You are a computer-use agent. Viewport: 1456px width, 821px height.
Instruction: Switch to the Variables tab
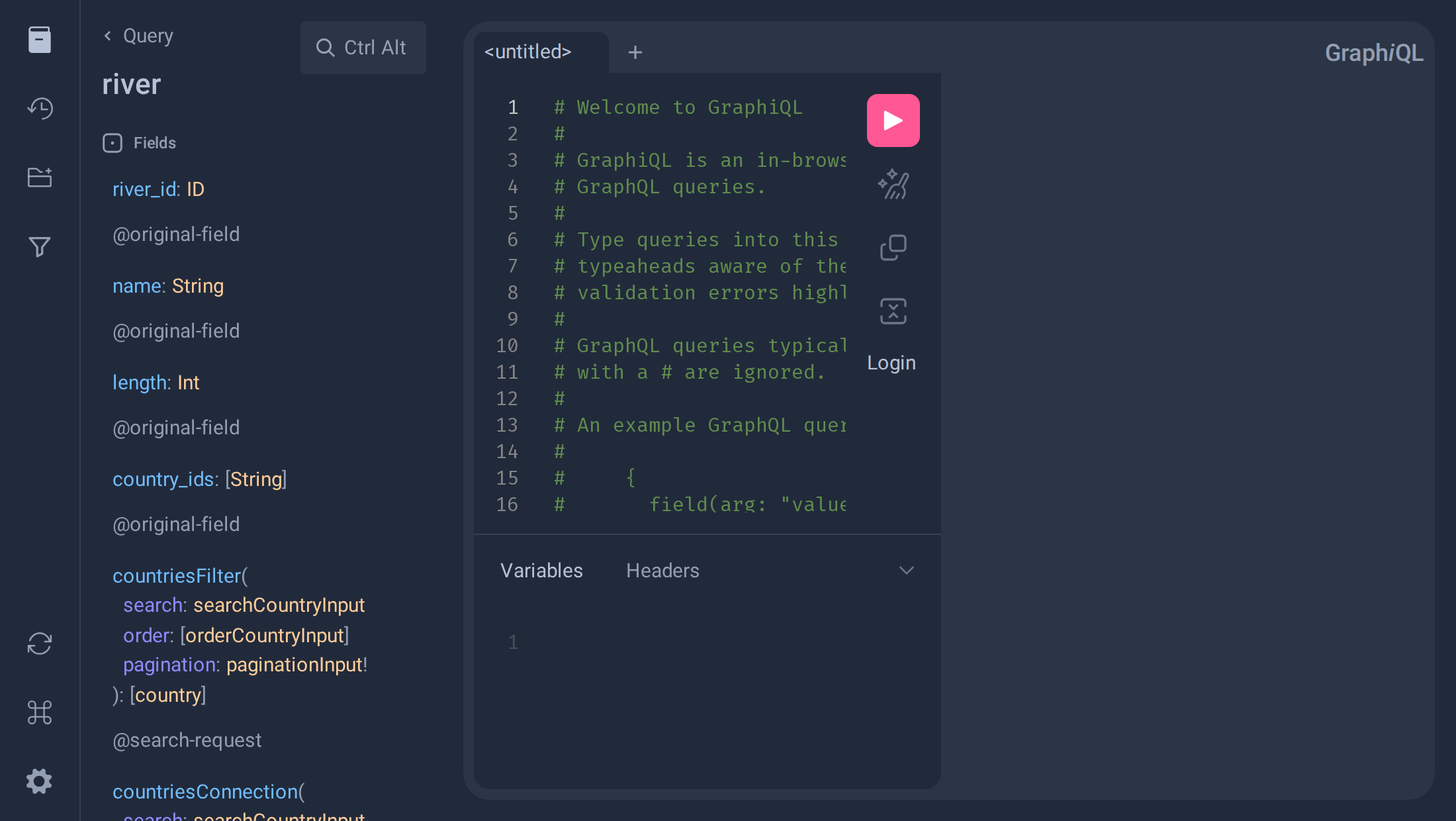(x=541, y=571)
